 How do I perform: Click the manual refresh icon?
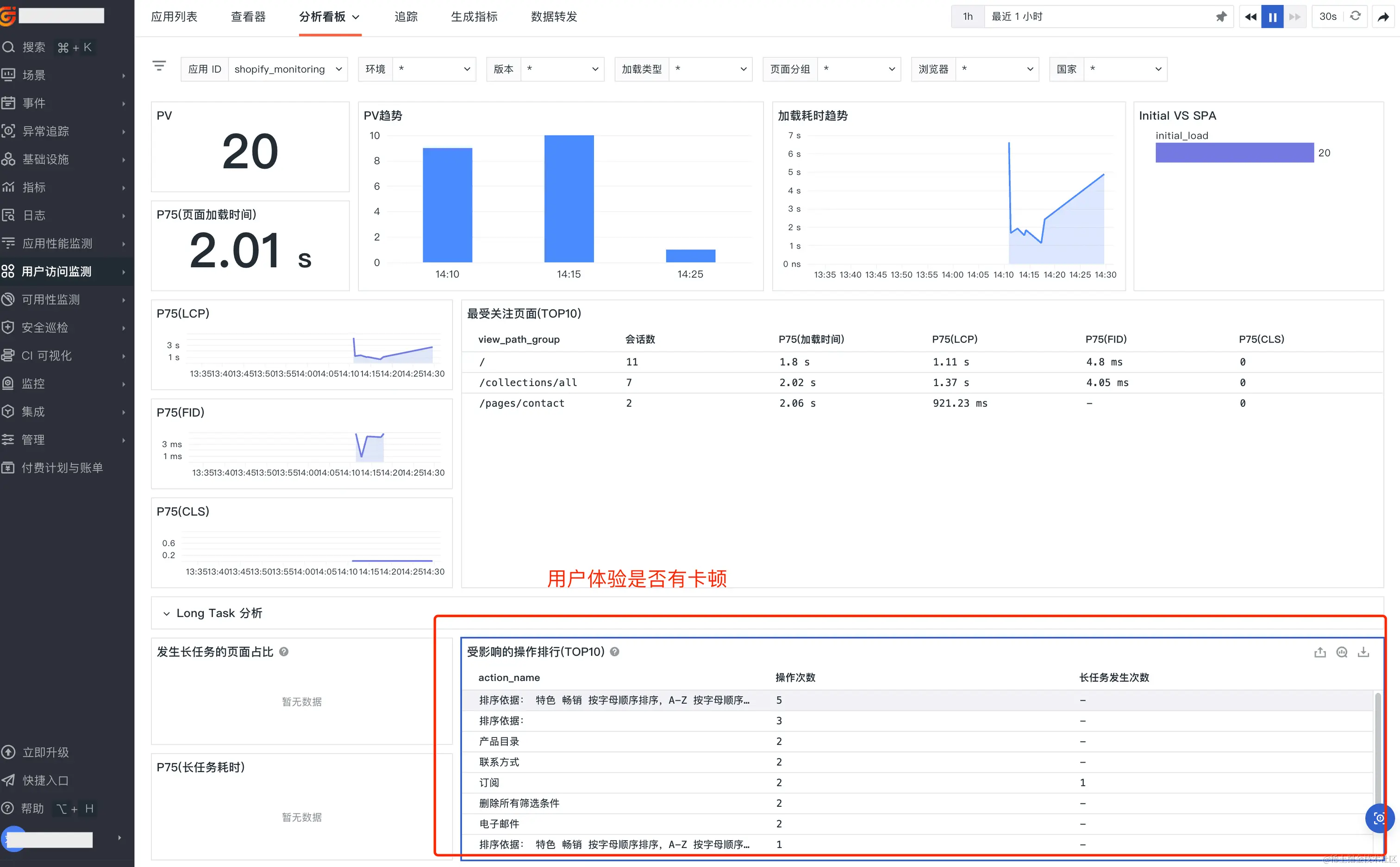pyautogui.click(x=1355, y=16)
